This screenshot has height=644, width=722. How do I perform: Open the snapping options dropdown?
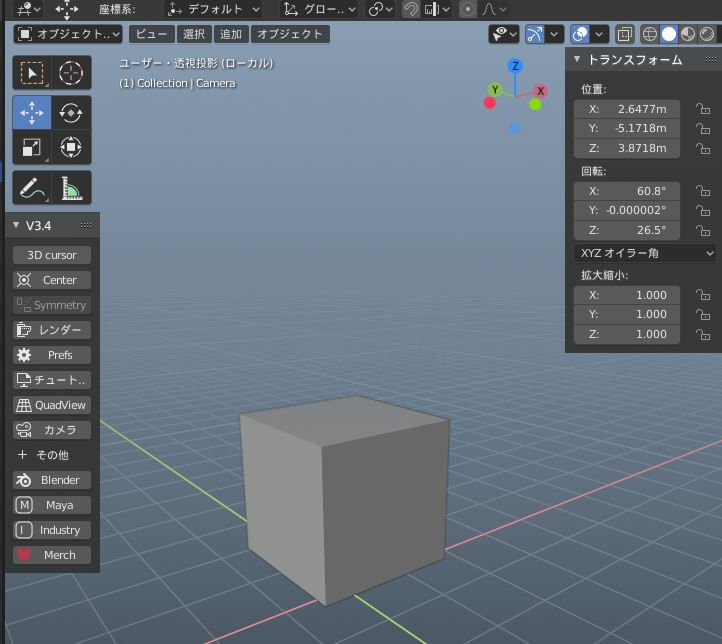(x=437, y=9)
